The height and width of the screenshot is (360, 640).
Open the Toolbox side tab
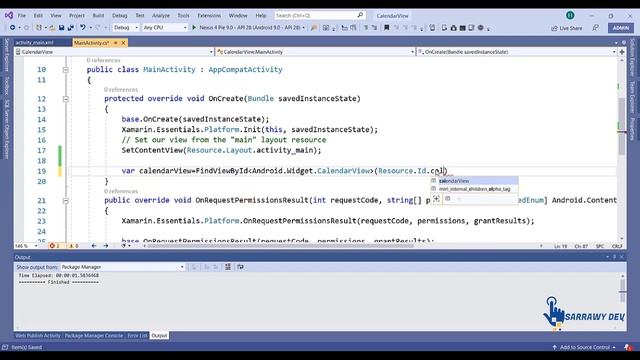[6, 86]
